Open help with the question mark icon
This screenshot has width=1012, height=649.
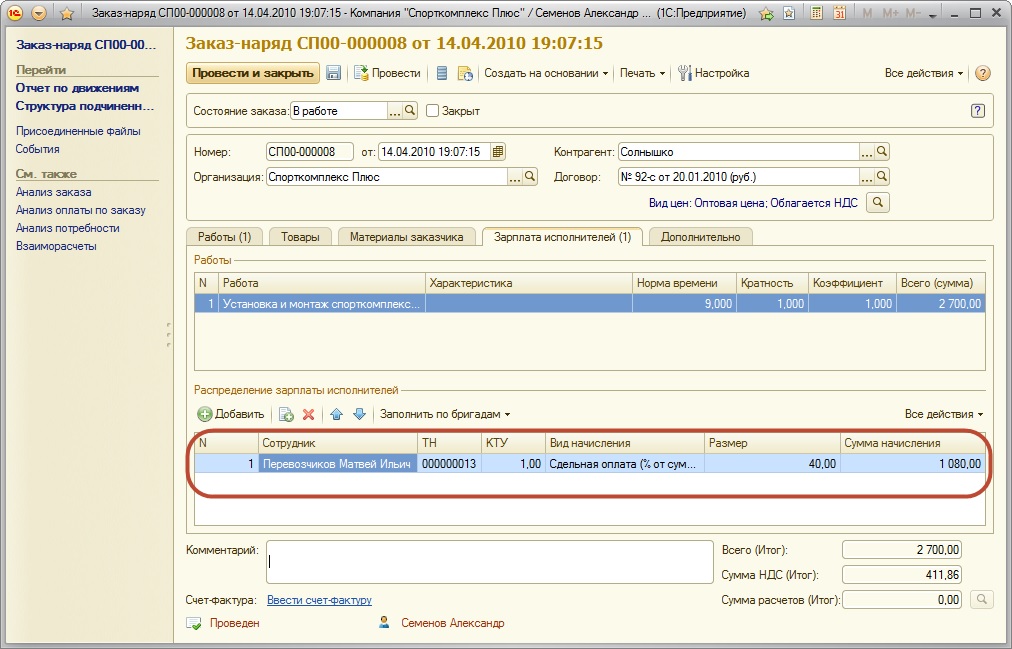(x=982, y=73)
